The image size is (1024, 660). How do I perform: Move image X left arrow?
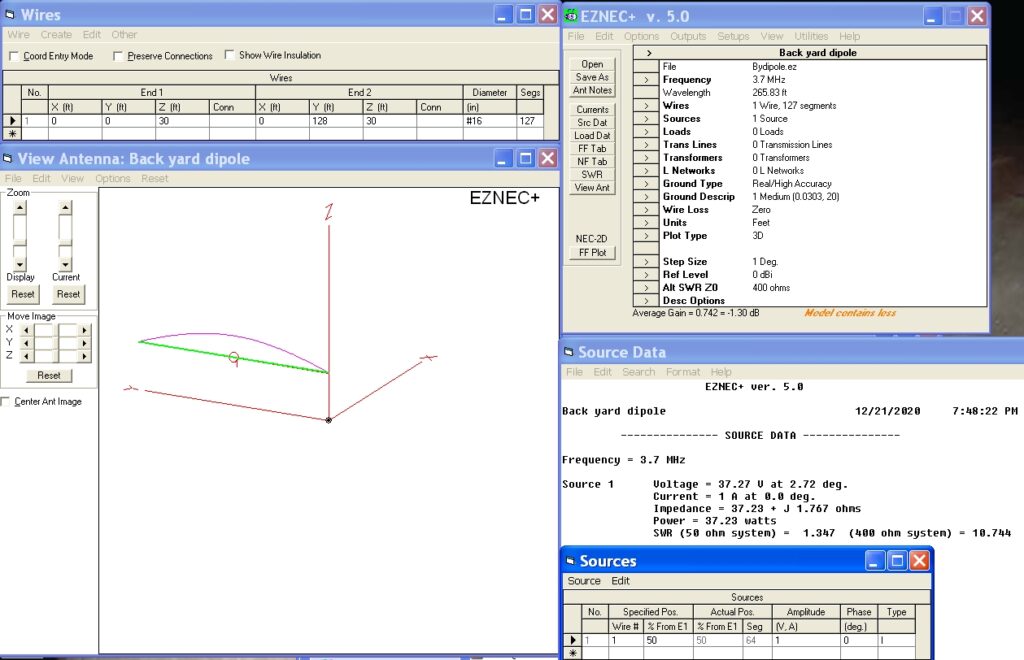click(26, 330)
